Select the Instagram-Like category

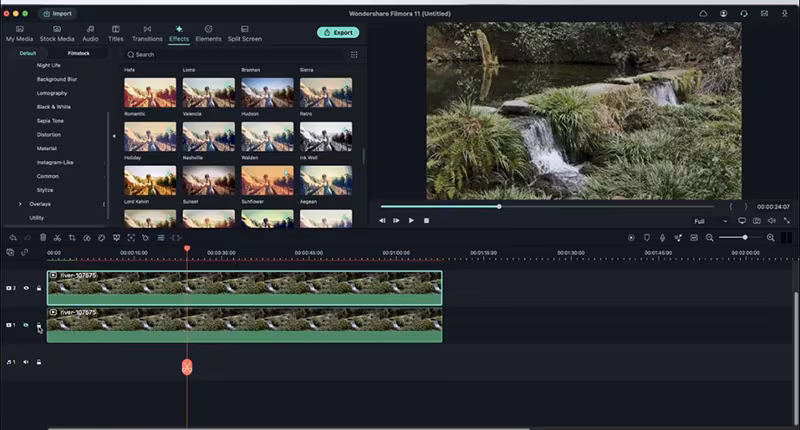point(55,162)
